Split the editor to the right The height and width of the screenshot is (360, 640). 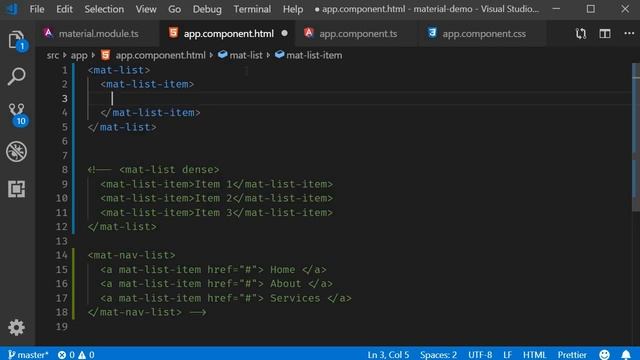pos(605,33)
